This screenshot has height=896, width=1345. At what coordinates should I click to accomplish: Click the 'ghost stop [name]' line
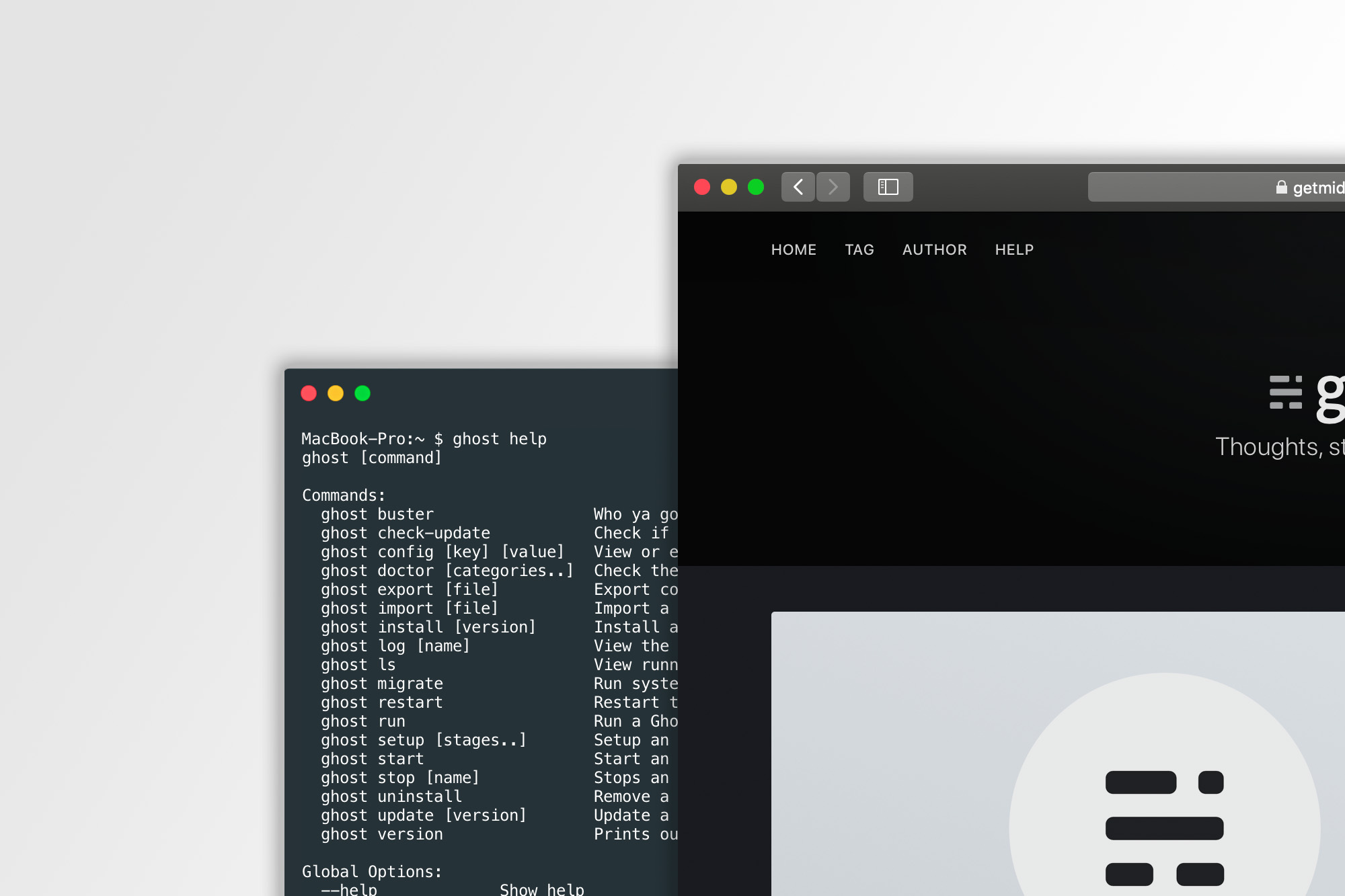point(400,778)
